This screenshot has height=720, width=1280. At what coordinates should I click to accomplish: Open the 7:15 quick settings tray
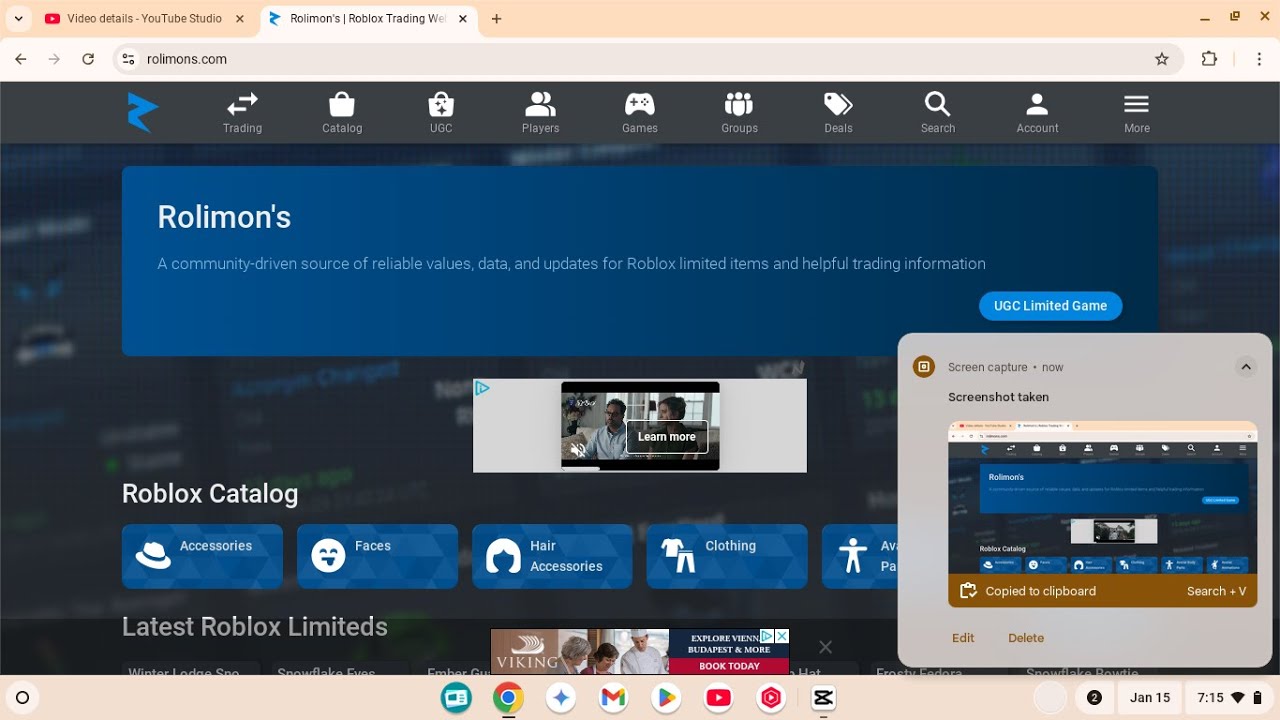(x=1230, y=698)
